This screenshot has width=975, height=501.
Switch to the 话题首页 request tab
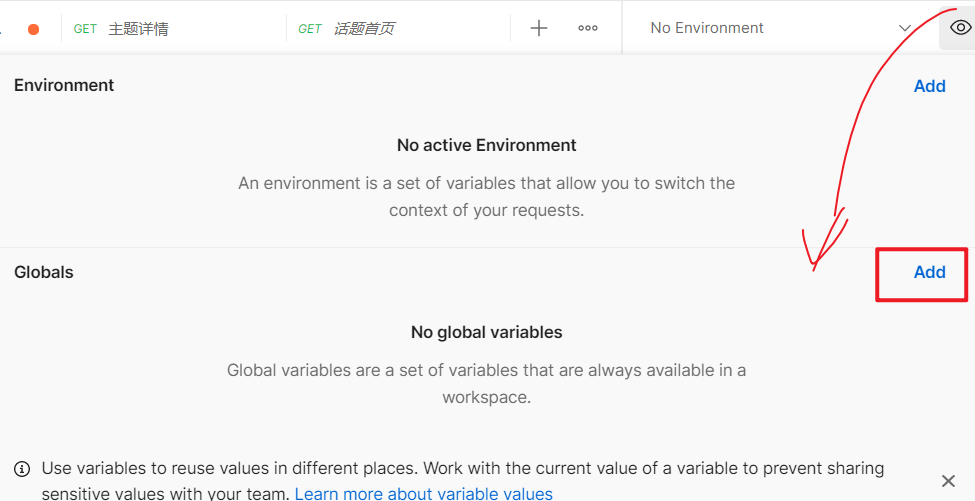[x=363, y=29]
